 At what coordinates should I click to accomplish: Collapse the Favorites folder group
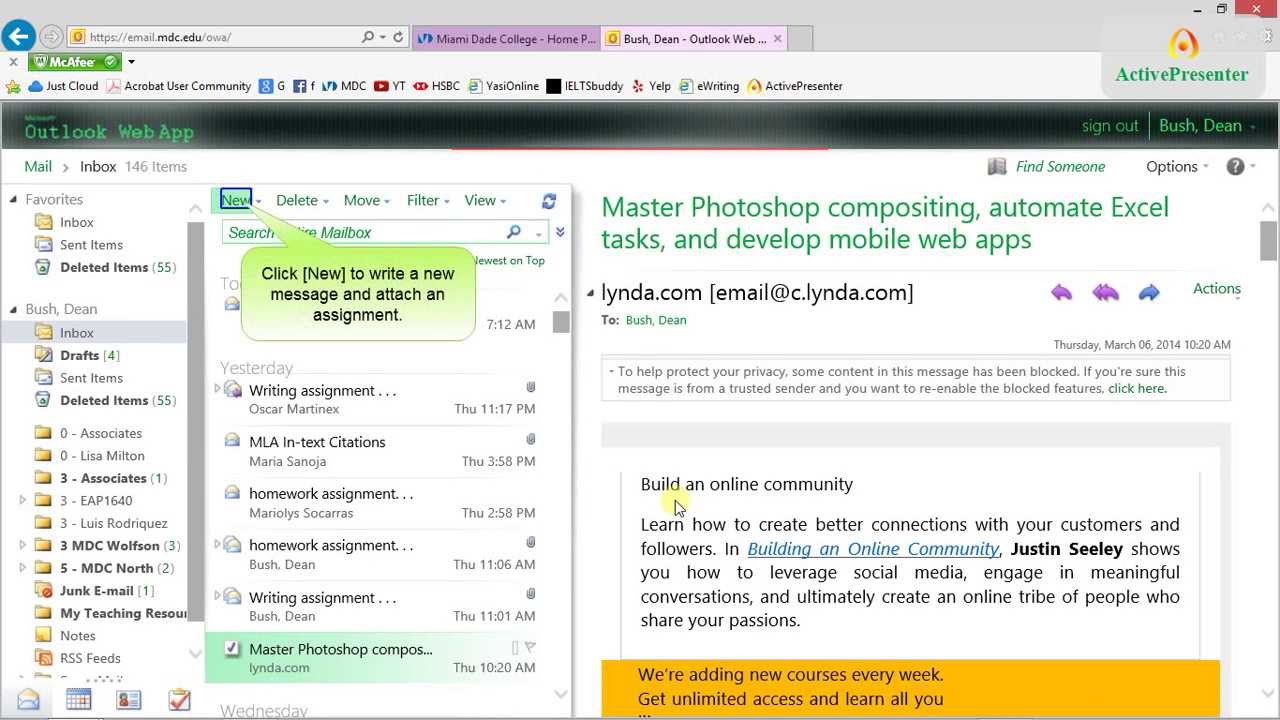click(14, 199)
